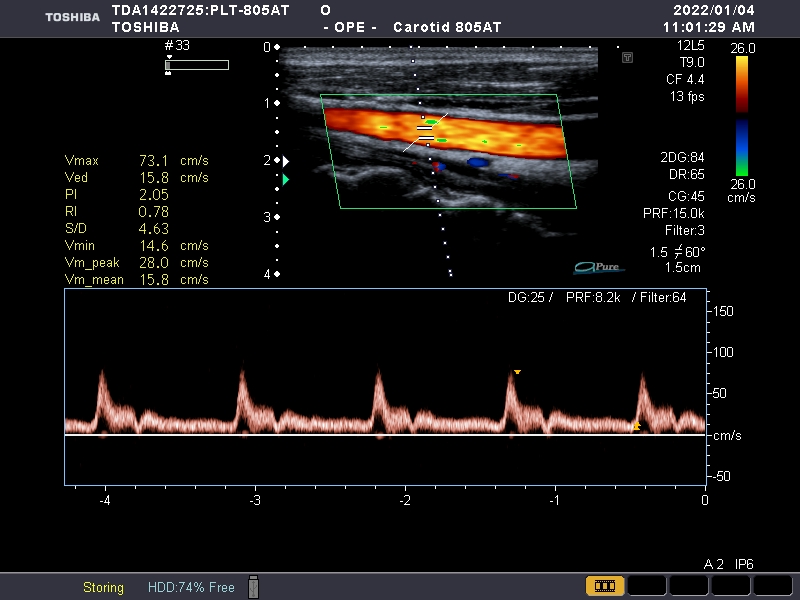Select the empty thumbnail slot beside filmstrip
The height and width of the screenshot is (600, 800).
[x=647, y=586]
